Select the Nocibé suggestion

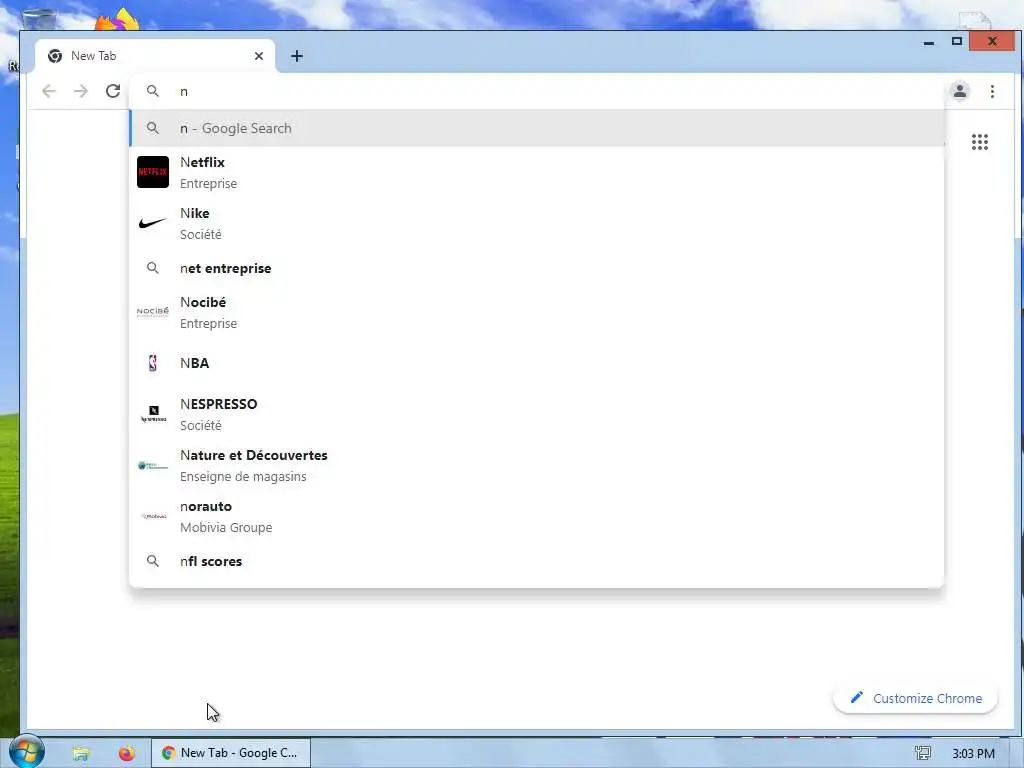(537, 312)
